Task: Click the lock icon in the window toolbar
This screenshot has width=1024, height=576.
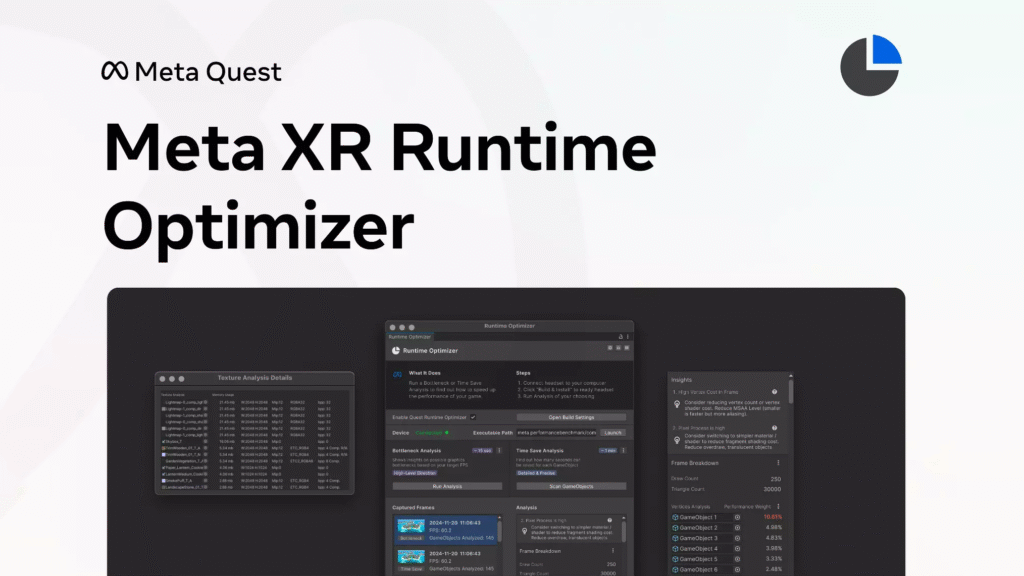Action: tap(620, 336)
